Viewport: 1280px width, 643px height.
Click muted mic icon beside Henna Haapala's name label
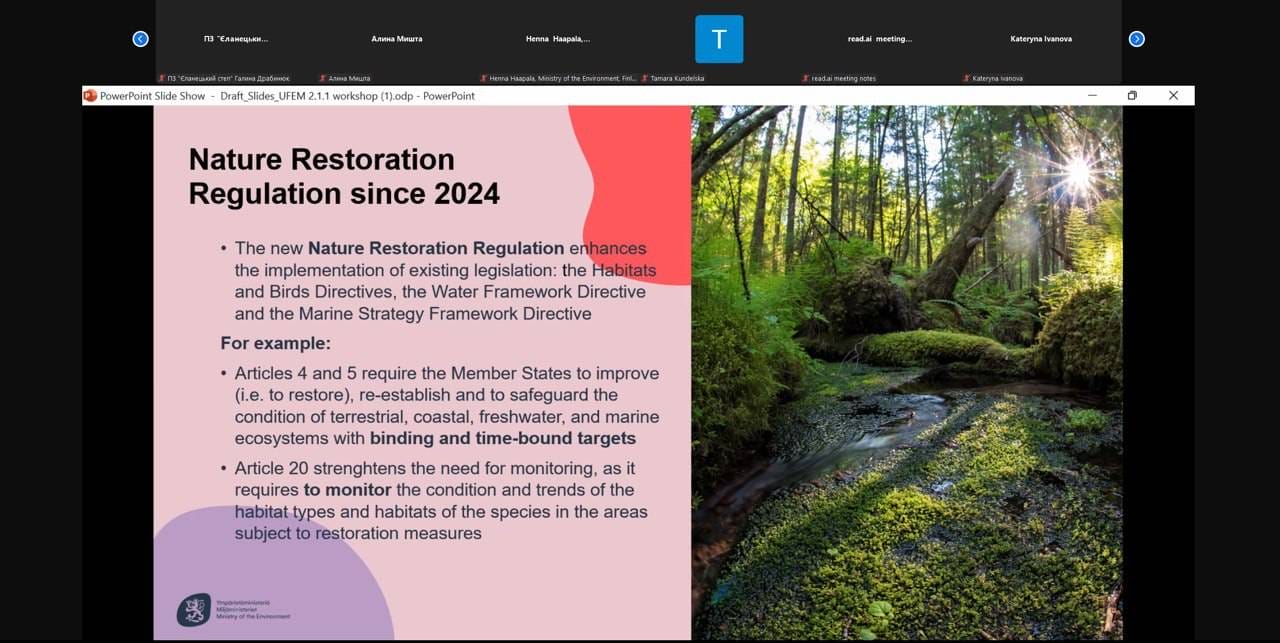point(483,78)
